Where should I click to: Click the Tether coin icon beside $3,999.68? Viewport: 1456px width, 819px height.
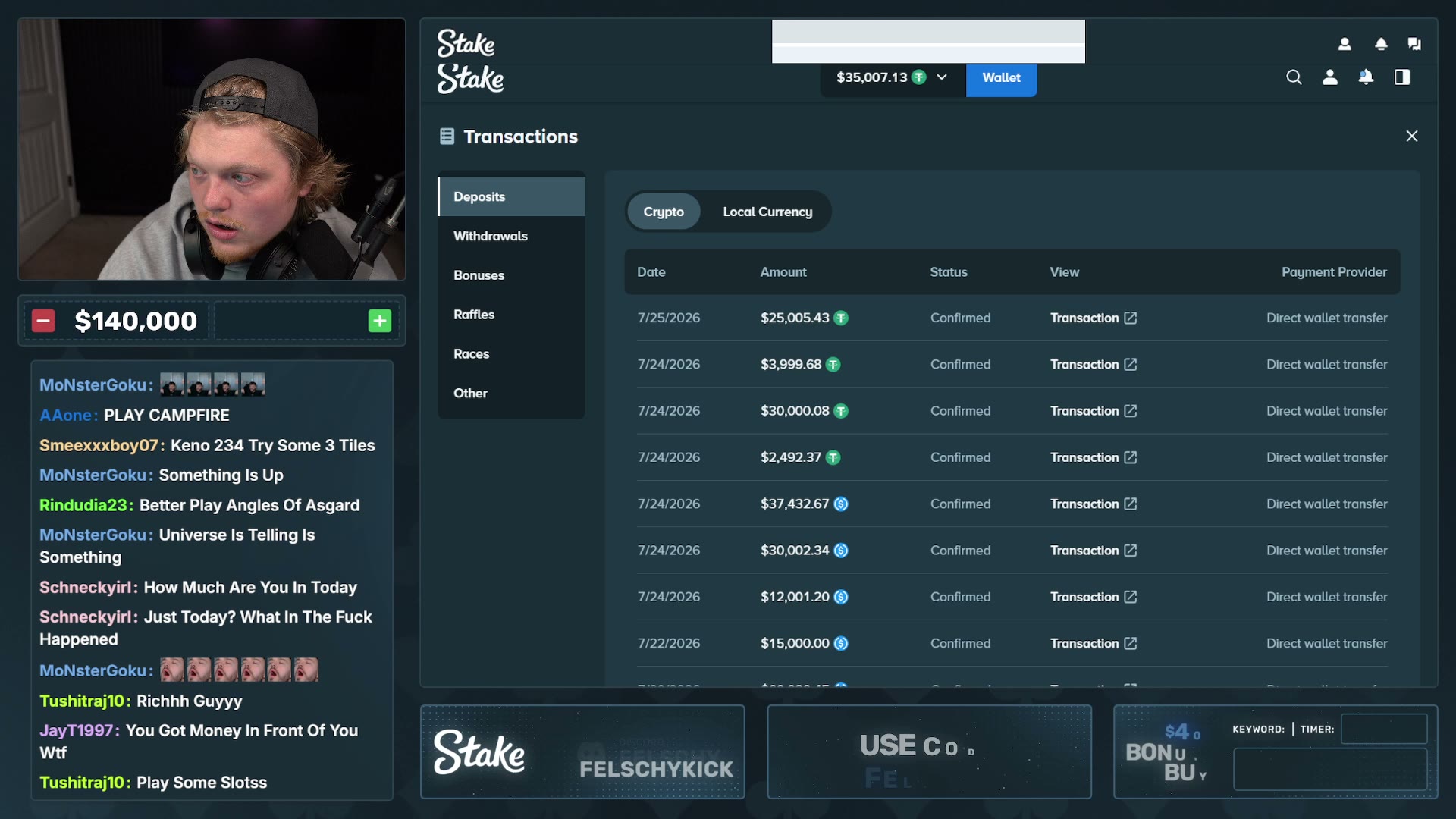click(x=833, y=365)
